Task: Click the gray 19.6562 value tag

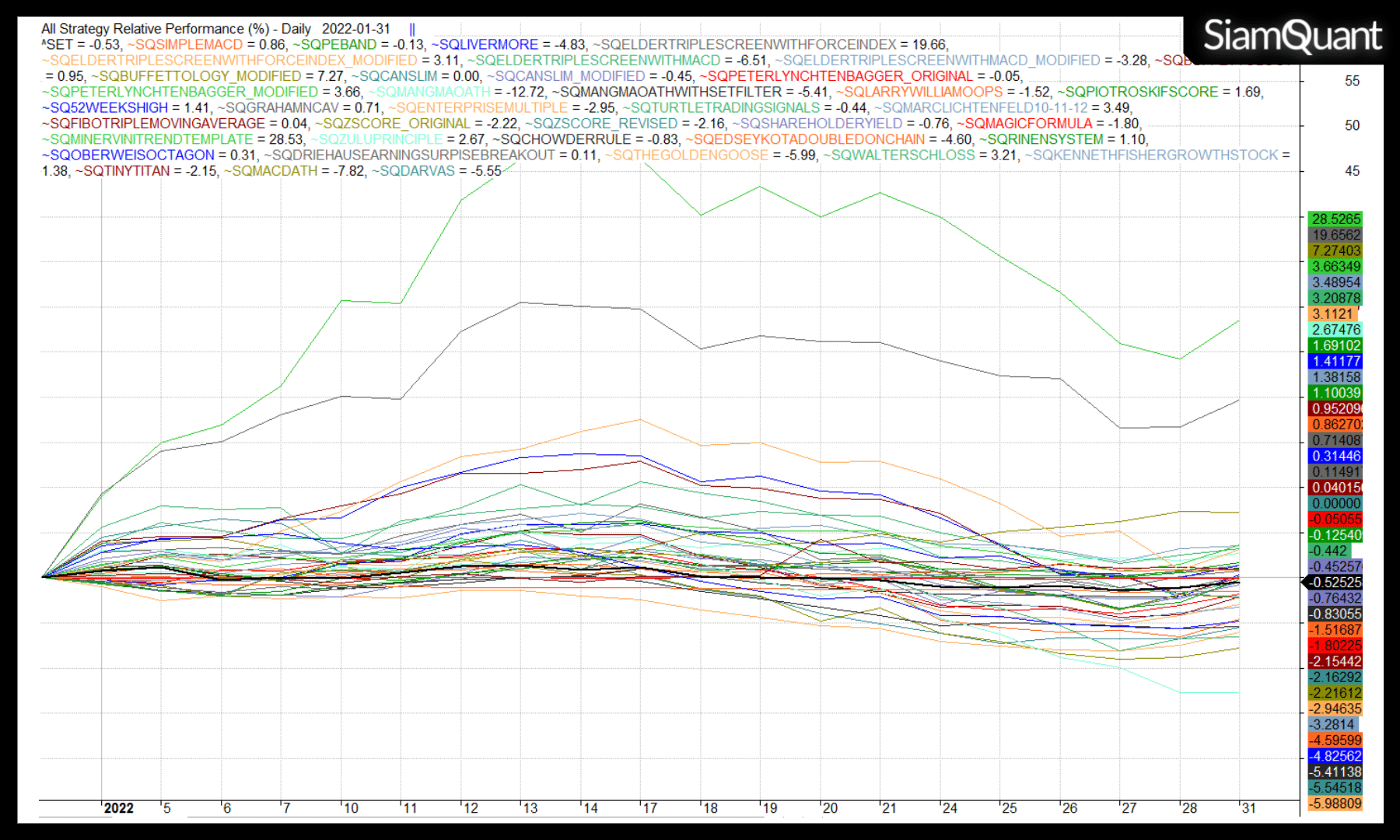Action: [1335, 235]
